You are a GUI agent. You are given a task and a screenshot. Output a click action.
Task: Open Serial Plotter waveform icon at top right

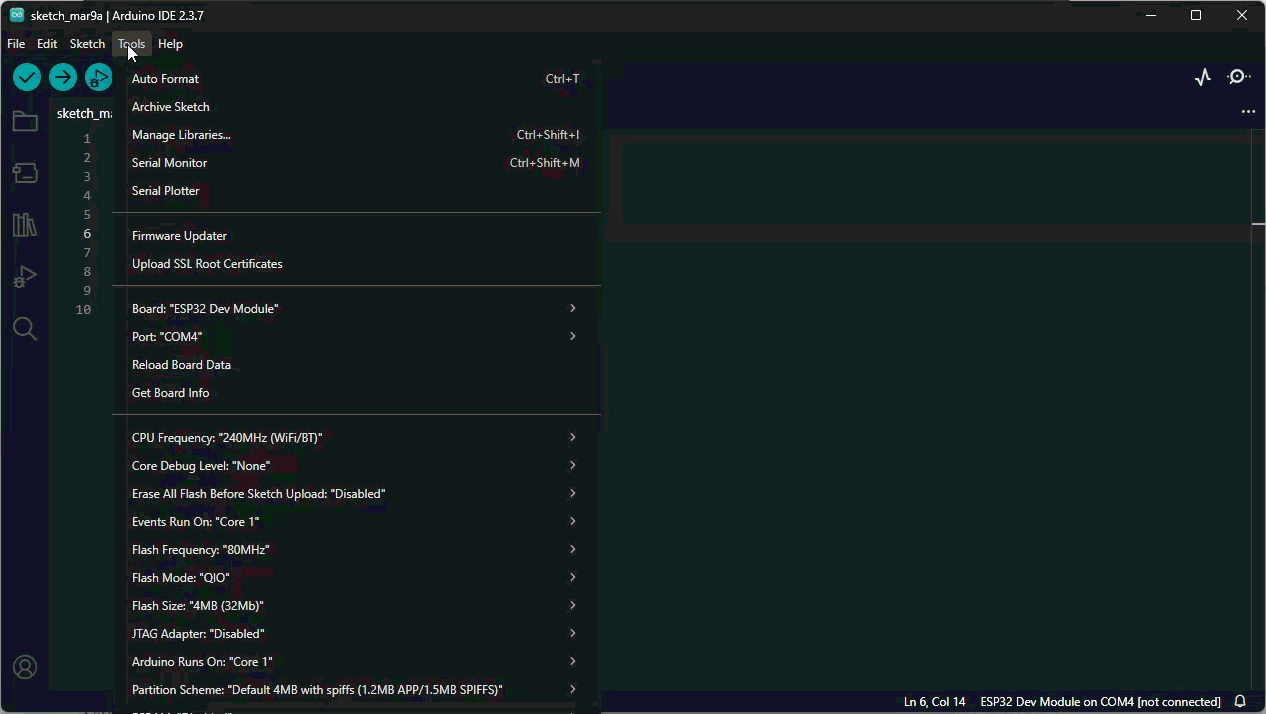(1203, 77)
